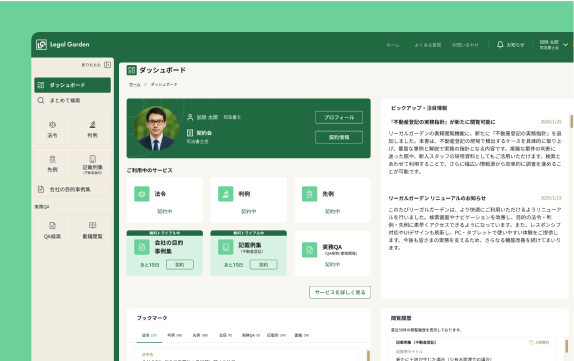Click the お知らせ label in the header
Image resolution: width=574 pixels, height=361 pixels.
pyautogui.click(x=515, y=45)
